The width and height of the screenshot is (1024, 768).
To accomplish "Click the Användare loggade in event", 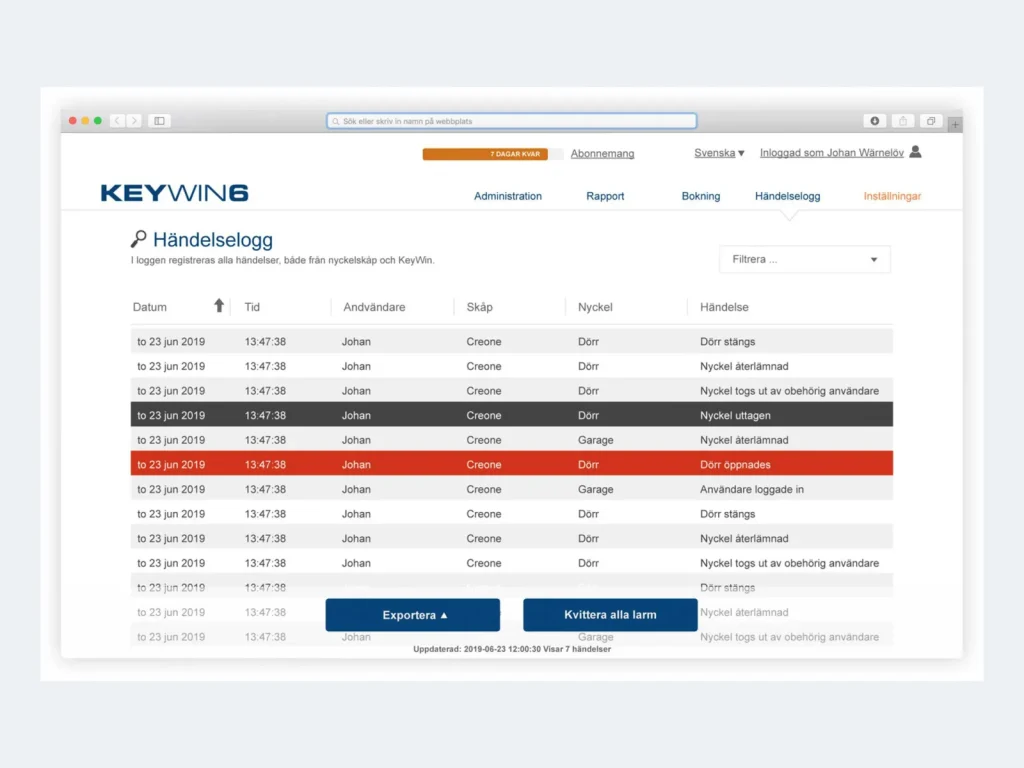I will [752, 489].
